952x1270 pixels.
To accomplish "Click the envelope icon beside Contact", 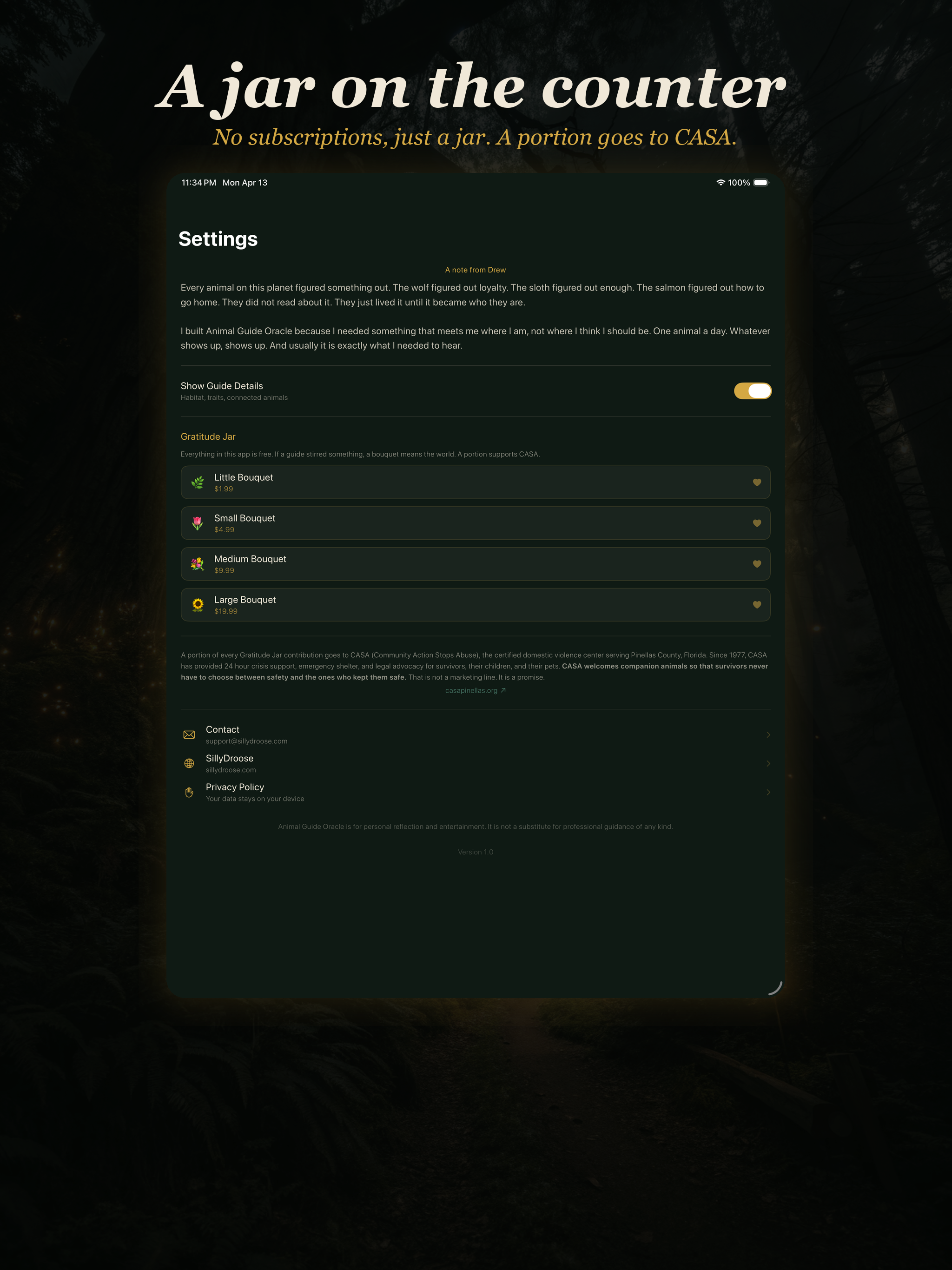I will [189, 735].
